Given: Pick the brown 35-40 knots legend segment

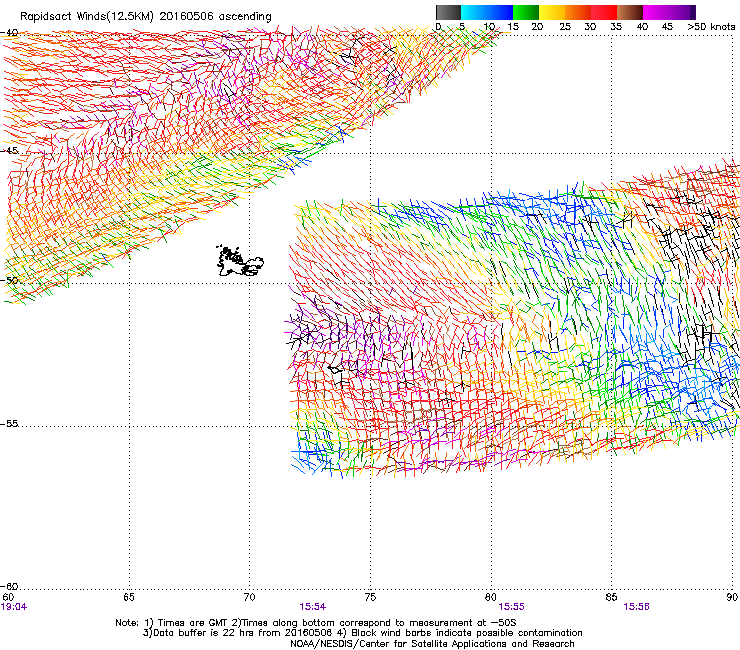Looking at the screenshot, I should point(630,12).
